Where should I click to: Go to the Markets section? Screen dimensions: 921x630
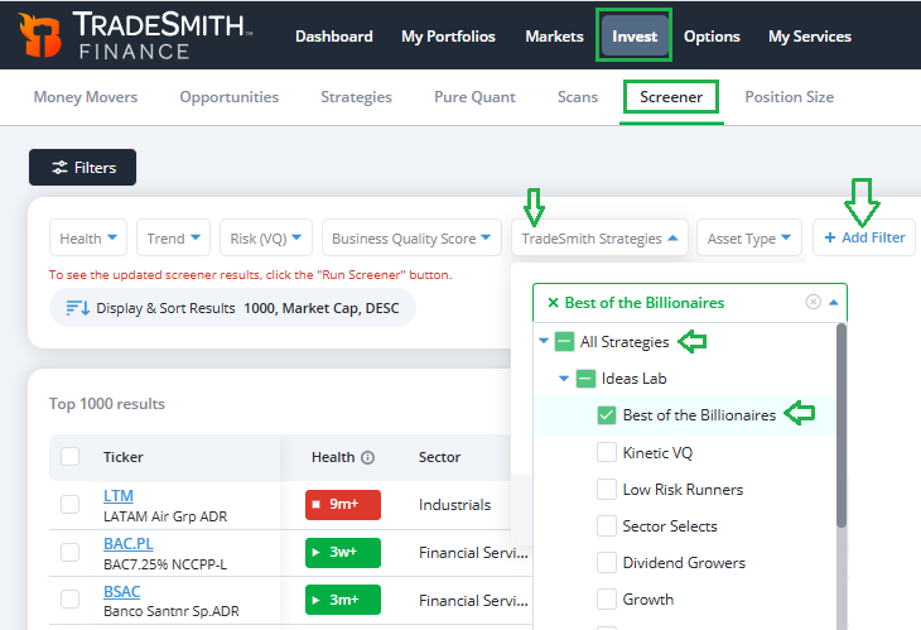click(554, 36)
